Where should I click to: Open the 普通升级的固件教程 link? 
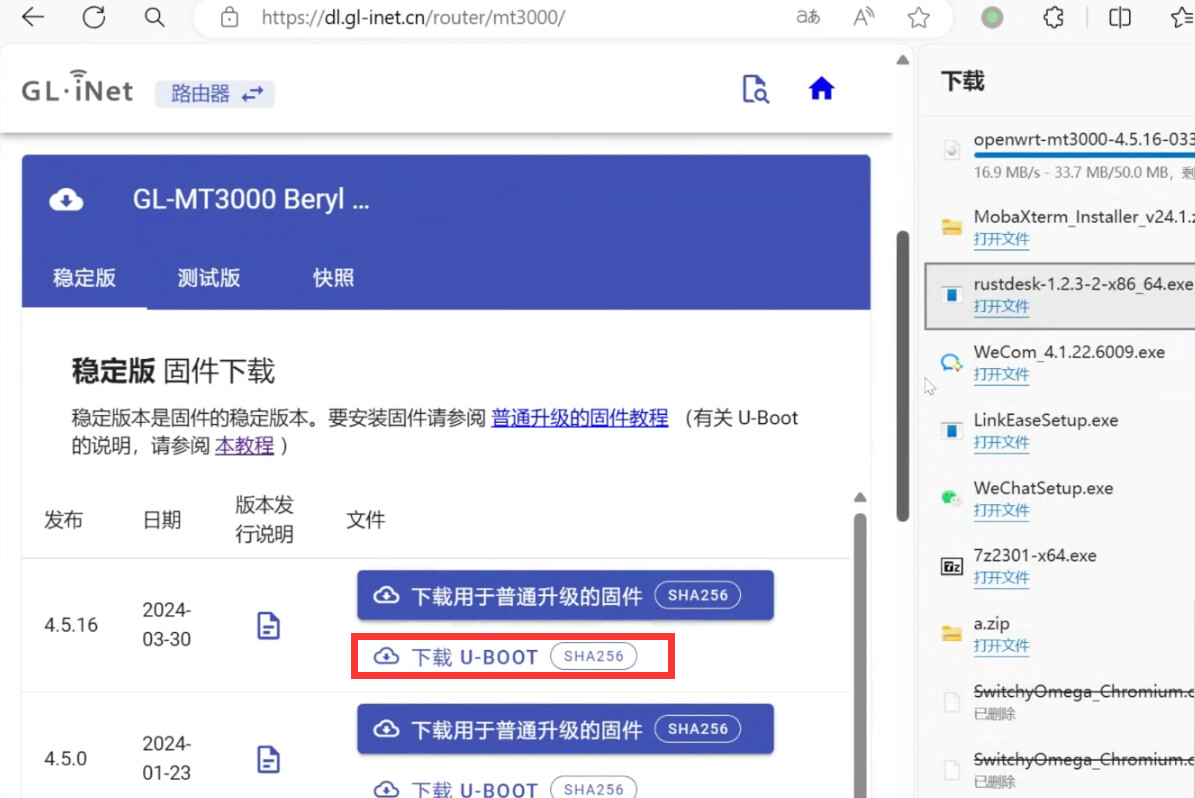point(579,418)
